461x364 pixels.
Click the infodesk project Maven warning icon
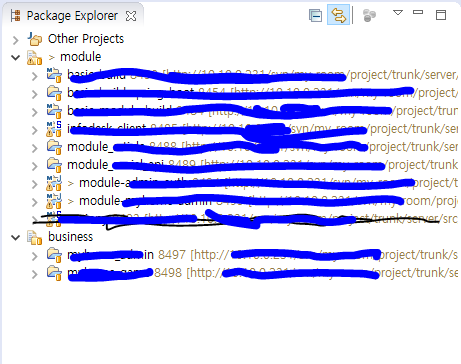click(54, 129)
